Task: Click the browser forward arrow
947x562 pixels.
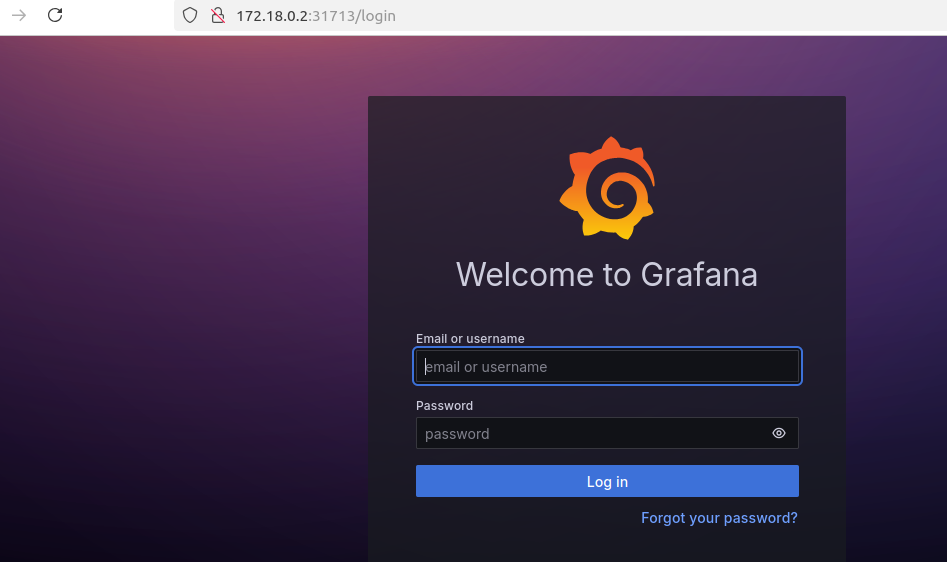Action: (19, 15)
